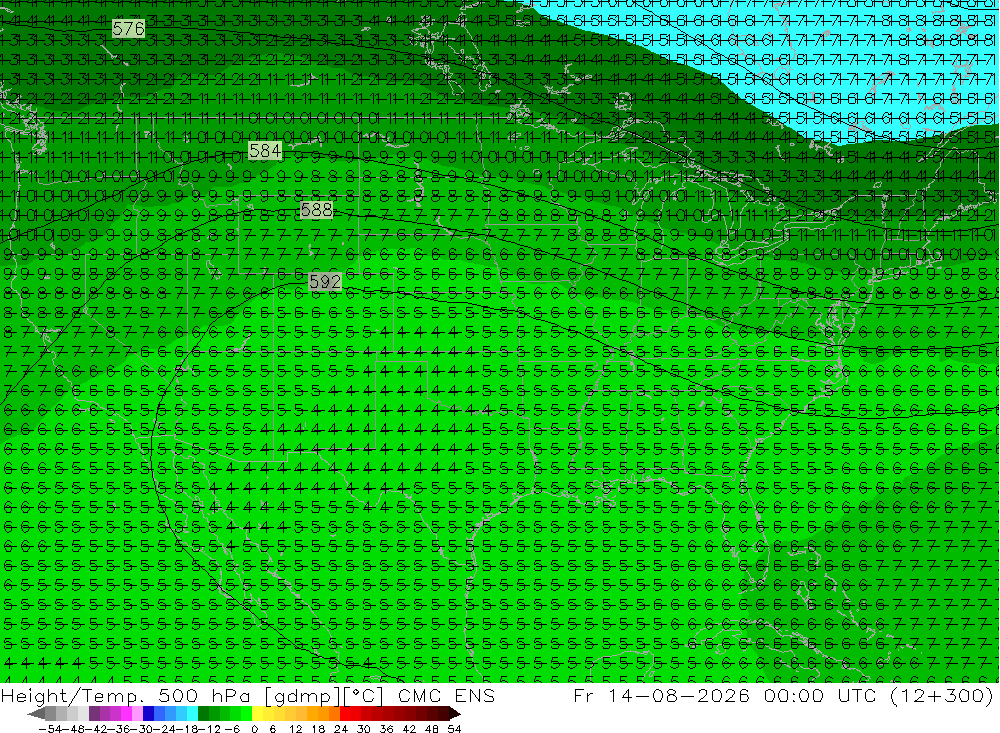1000x733 pixels.
Task: Click the 584 contour height label
Action: coord(265,151)
